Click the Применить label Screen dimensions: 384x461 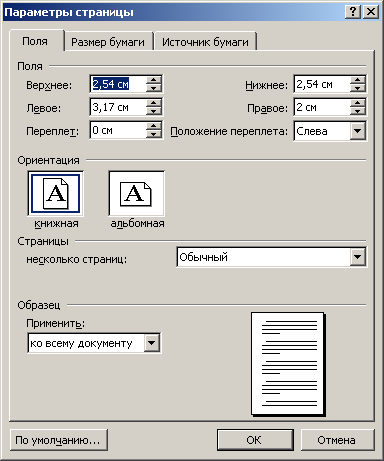click(x=56, y=323)
